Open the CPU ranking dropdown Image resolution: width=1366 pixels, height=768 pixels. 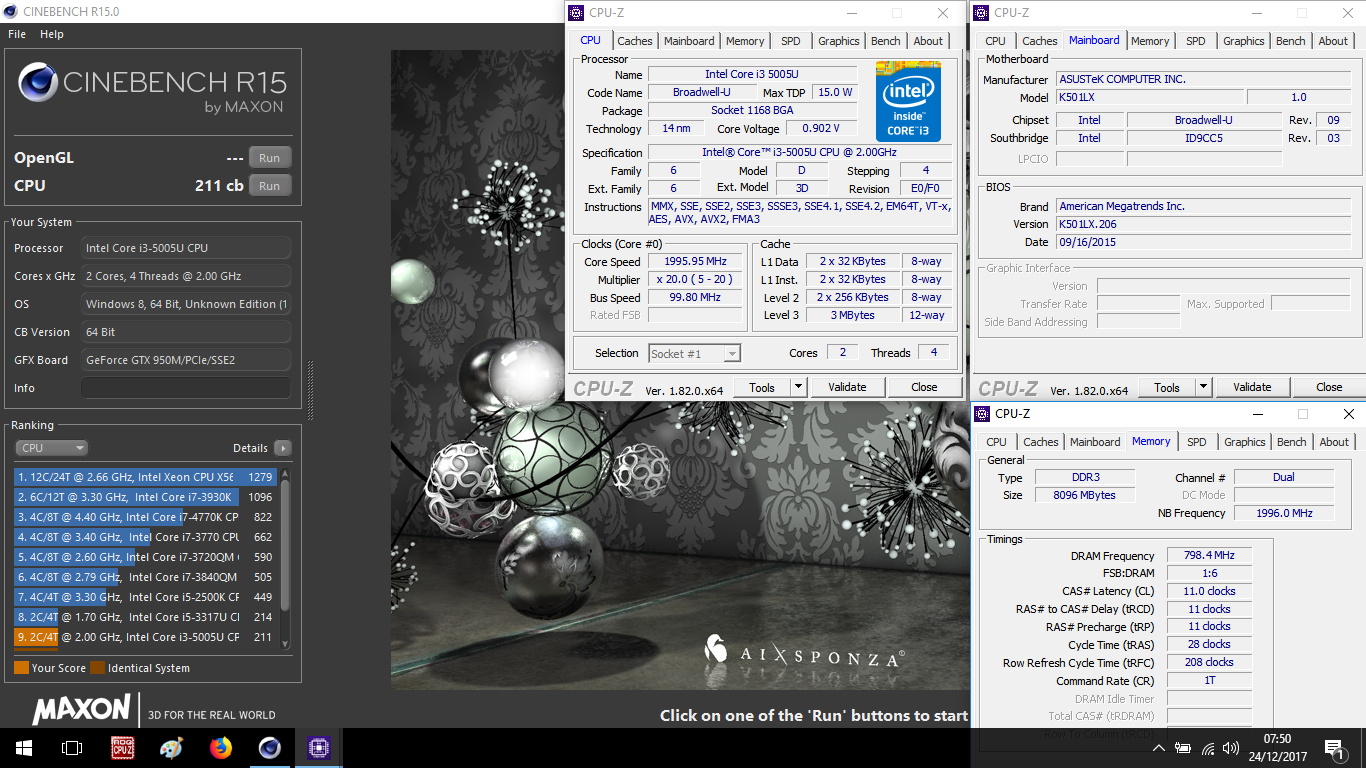tap(52, 448)
